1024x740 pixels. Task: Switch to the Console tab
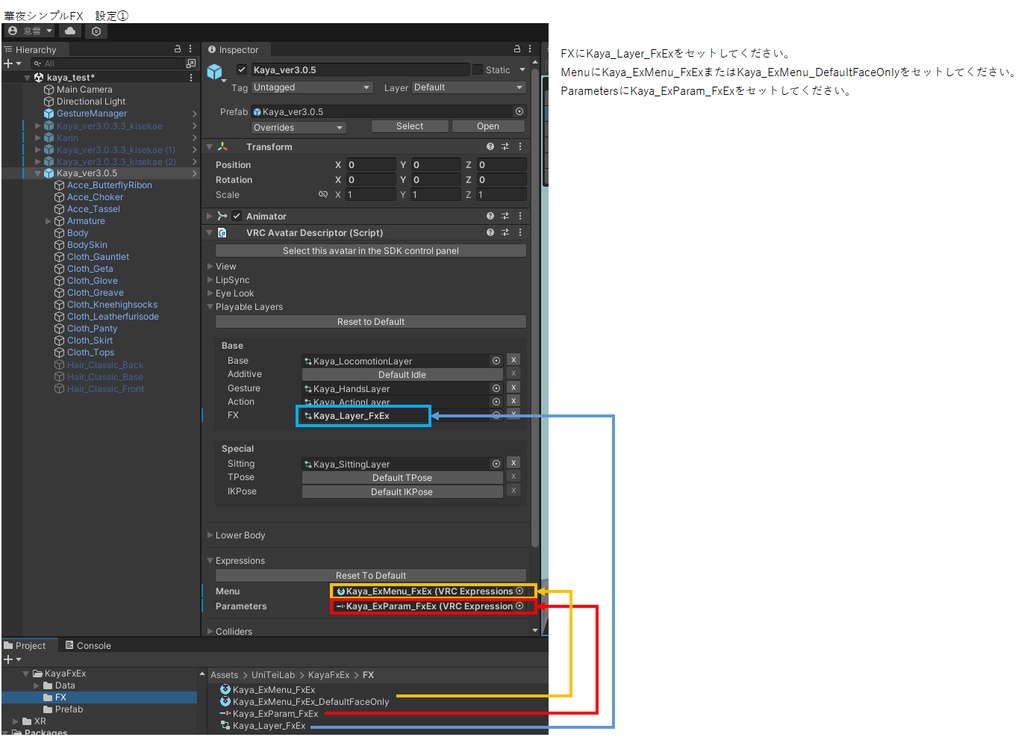point(88,646)
